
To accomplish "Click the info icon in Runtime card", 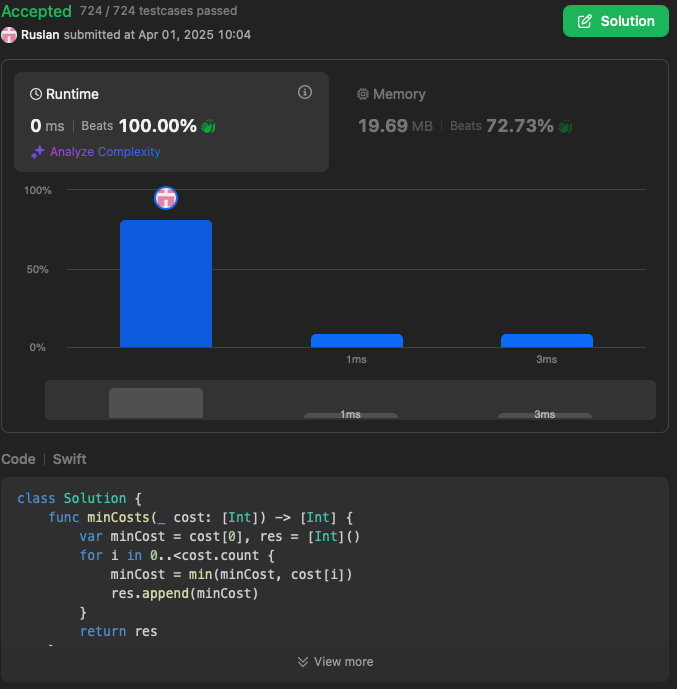I will point(305,93).
